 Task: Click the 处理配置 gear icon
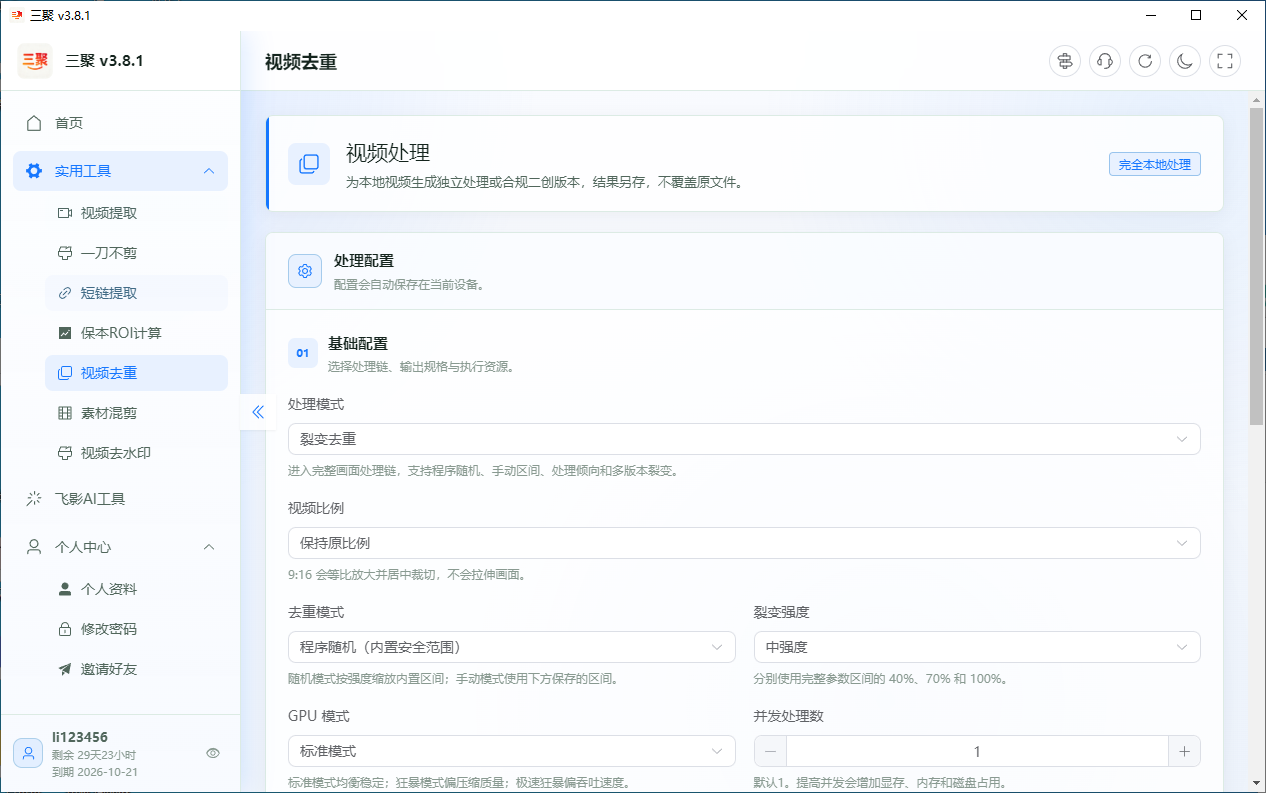coord(305,271)
